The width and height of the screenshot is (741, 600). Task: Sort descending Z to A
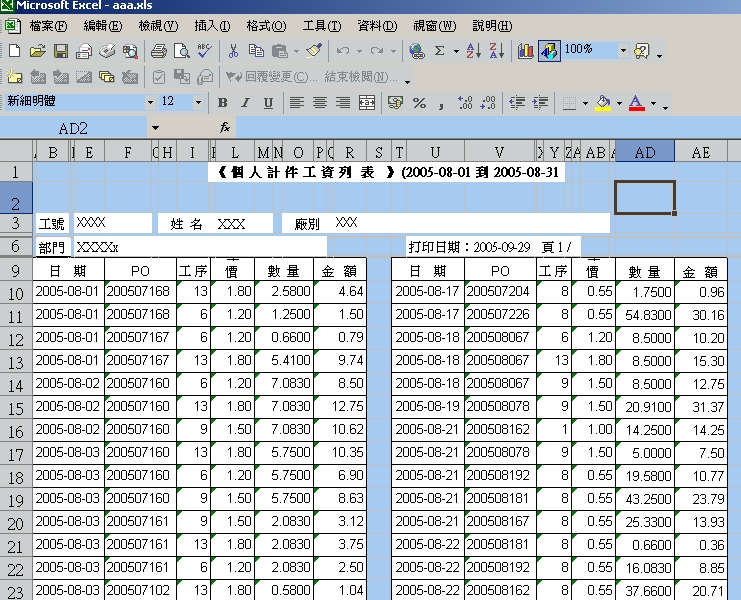tap(497, 51)
